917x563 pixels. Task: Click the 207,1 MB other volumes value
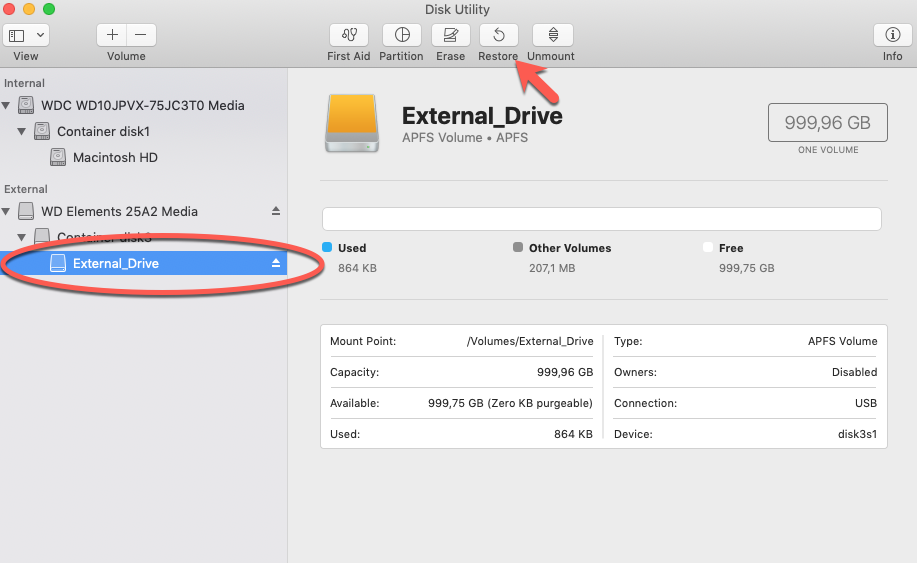tap(552, 268)
